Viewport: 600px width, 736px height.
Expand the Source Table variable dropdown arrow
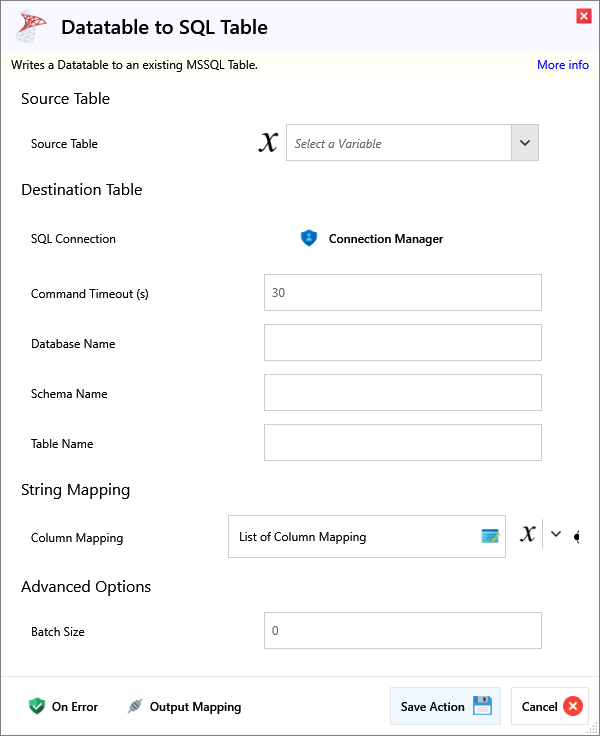tap(525, 143)
